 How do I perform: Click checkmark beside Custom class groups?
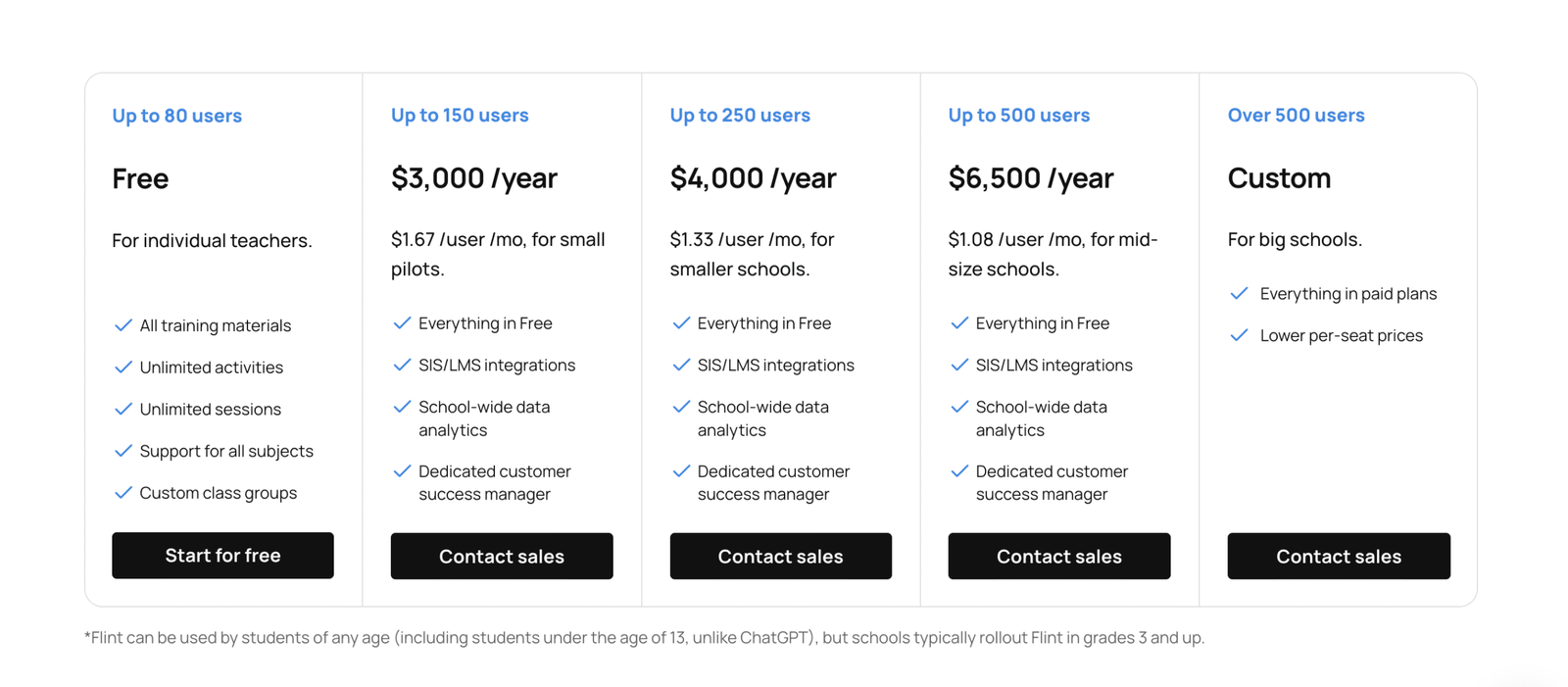pos(123,493)
